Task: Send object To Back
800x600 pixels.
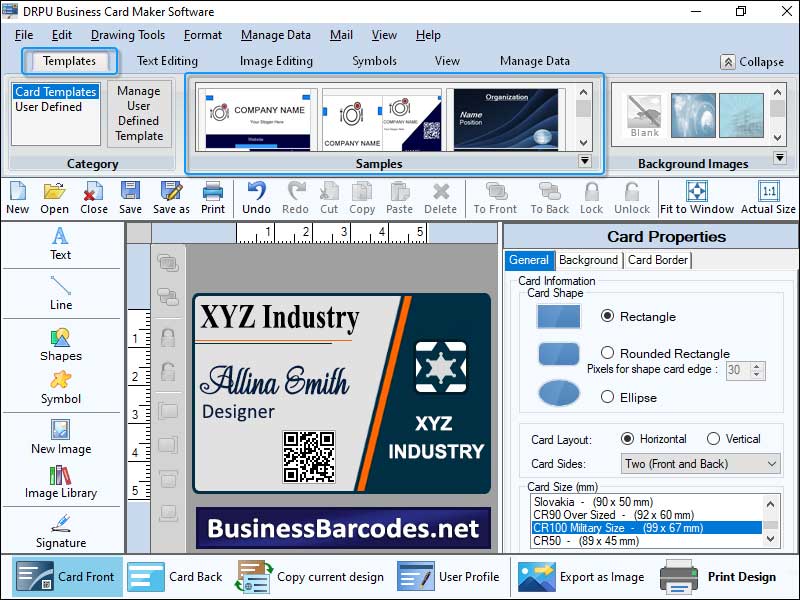Action: (x=549, y=197)
